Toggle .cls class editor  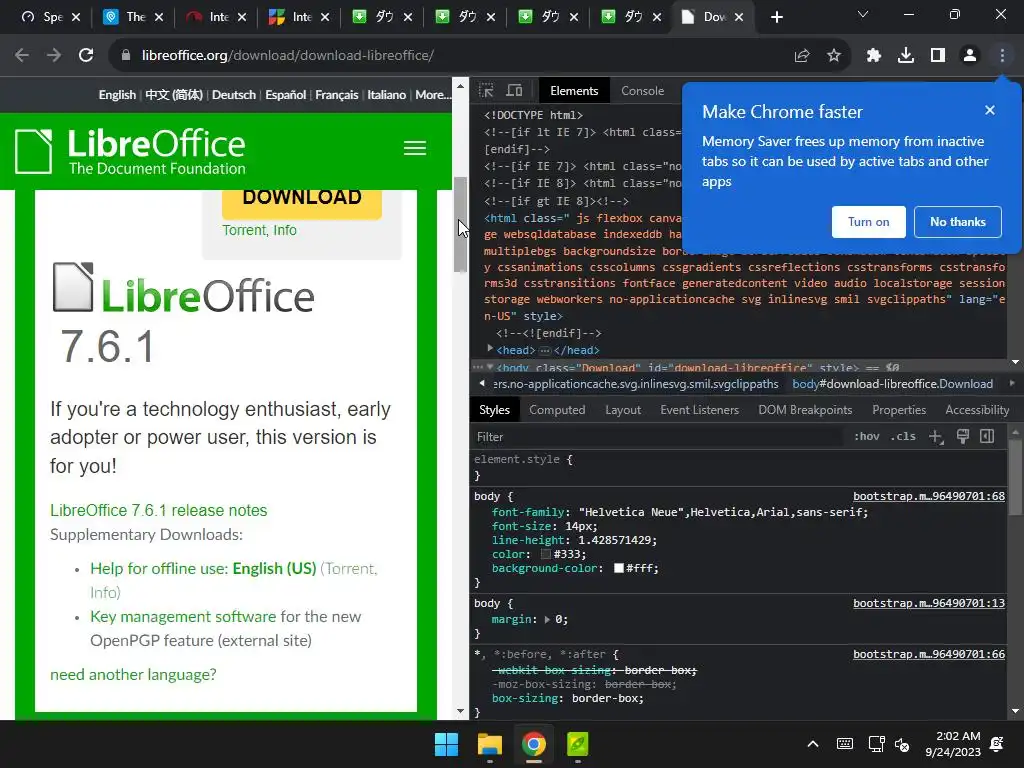(x=903, y=436)
